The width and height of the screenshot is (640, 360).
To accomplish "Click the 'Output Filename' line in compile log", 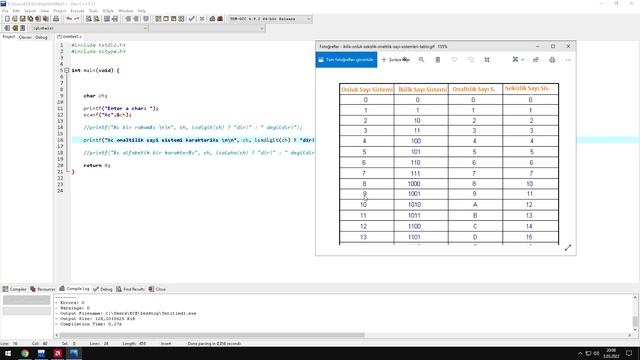I will pyautogui.click(x=125, y=313).
